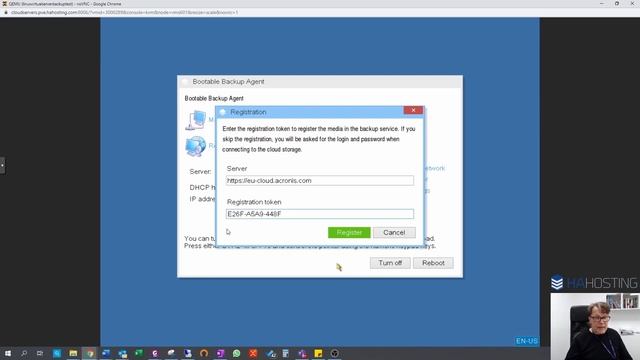This screenshot has height=360, width=640.
Task: Open the yellow Sticky Notes taskbar icon
Action: (x=318, y=353)
